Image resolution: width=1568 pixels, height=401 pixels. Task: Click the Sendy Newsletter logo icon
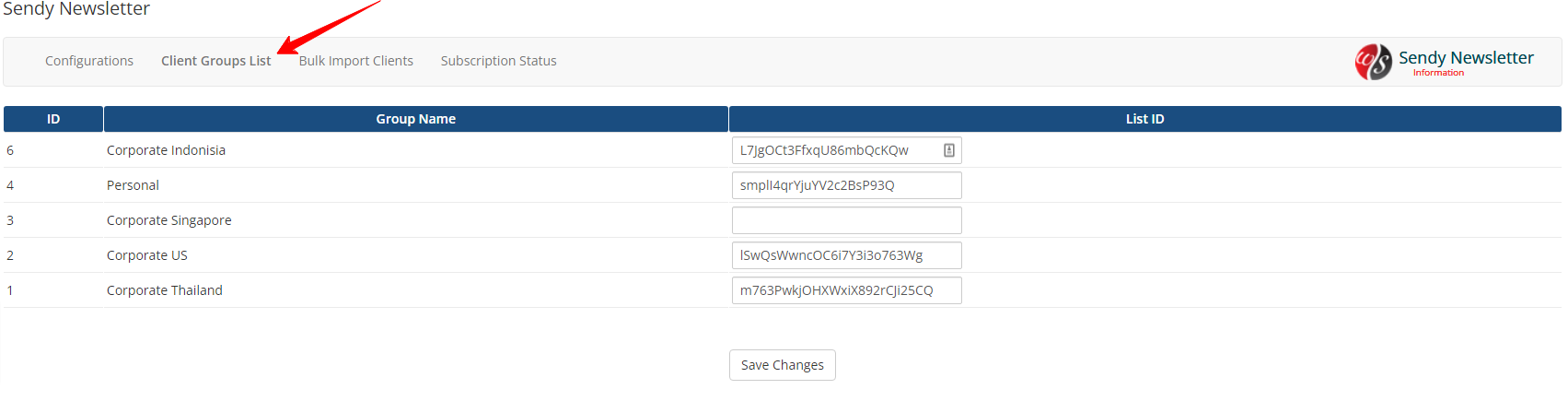click(x=1373, y=62)
